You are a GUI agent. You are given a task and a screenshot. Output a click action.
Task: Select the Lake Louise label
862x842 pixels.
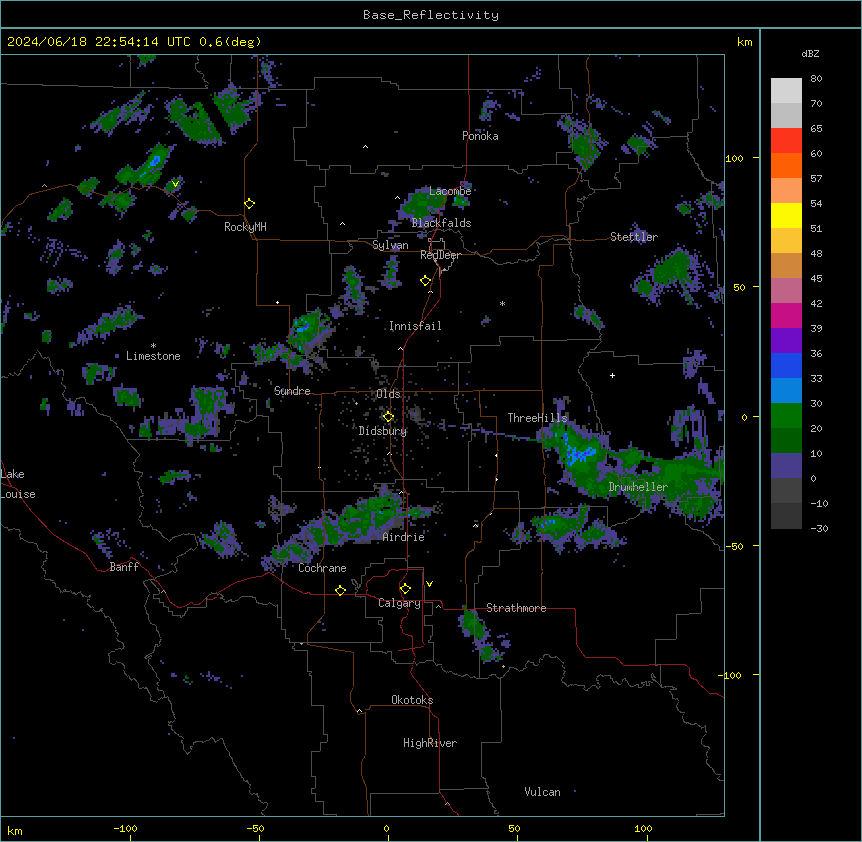click(x=18, y=484)
